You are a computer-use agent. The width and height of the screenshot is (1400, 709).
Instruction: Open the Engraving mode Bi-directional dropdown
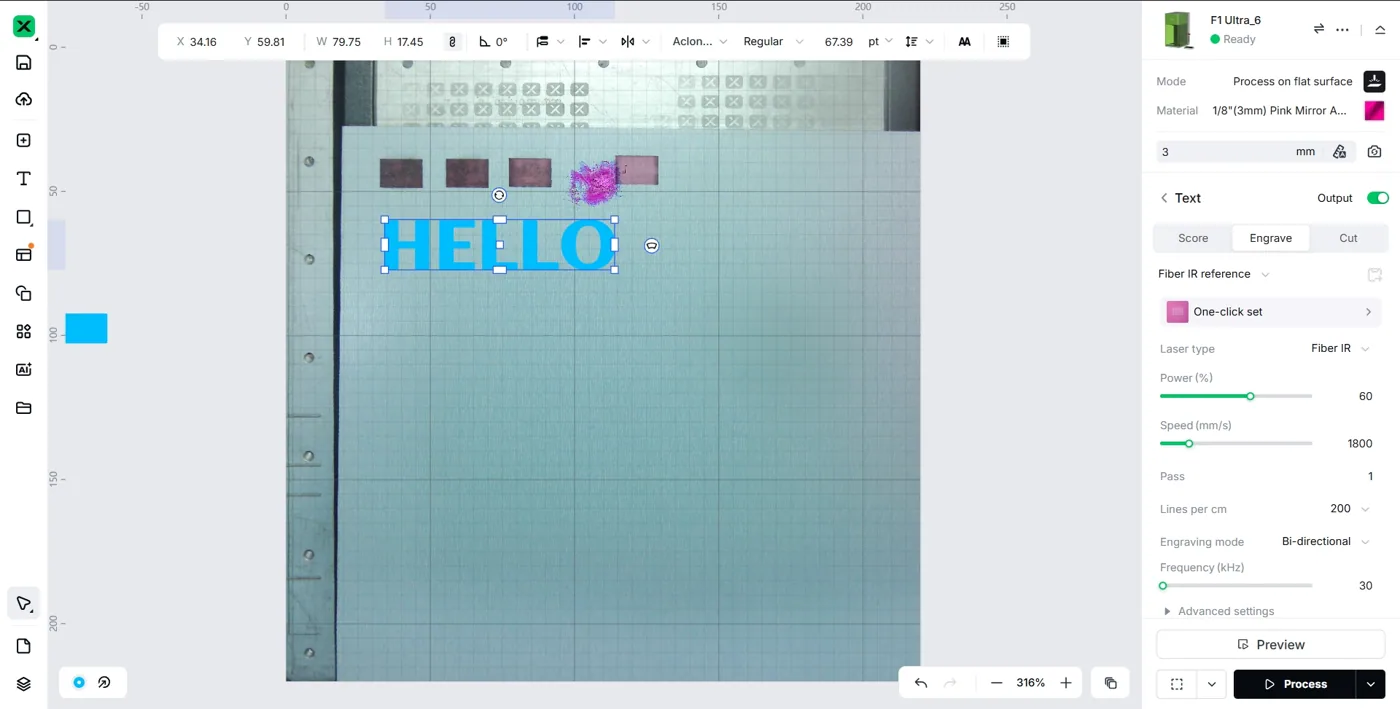click(x=1325, y=541)
